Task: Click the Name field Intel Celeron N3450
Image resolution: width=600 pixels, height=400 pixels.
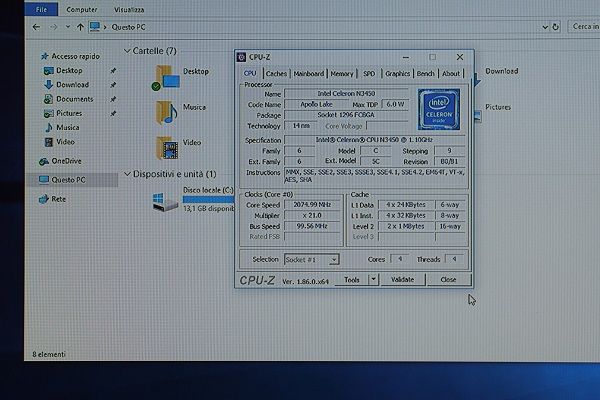Action: tap(346, 93)
